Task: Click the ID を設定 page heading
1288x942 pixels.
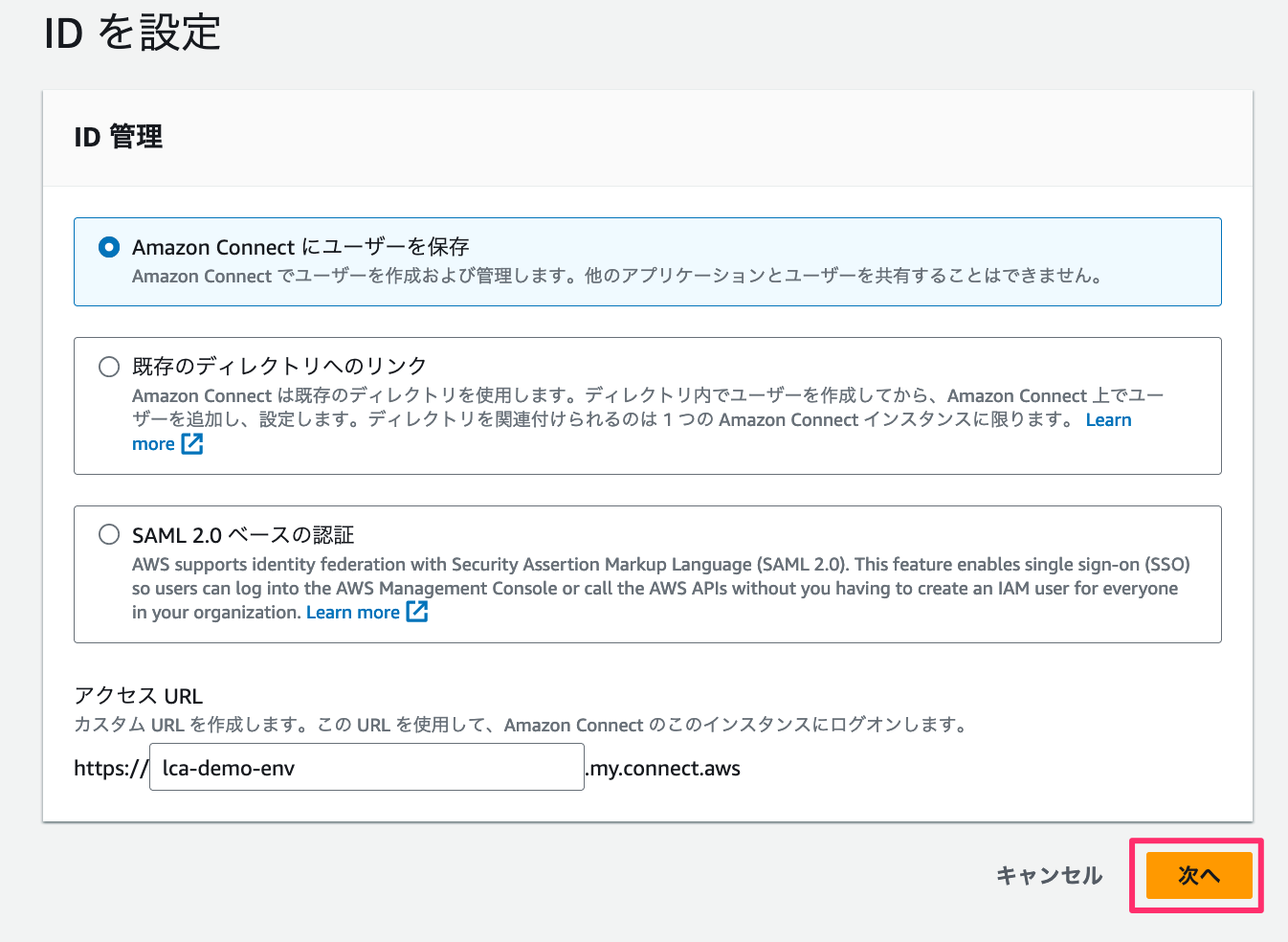Action: point(132,34)
